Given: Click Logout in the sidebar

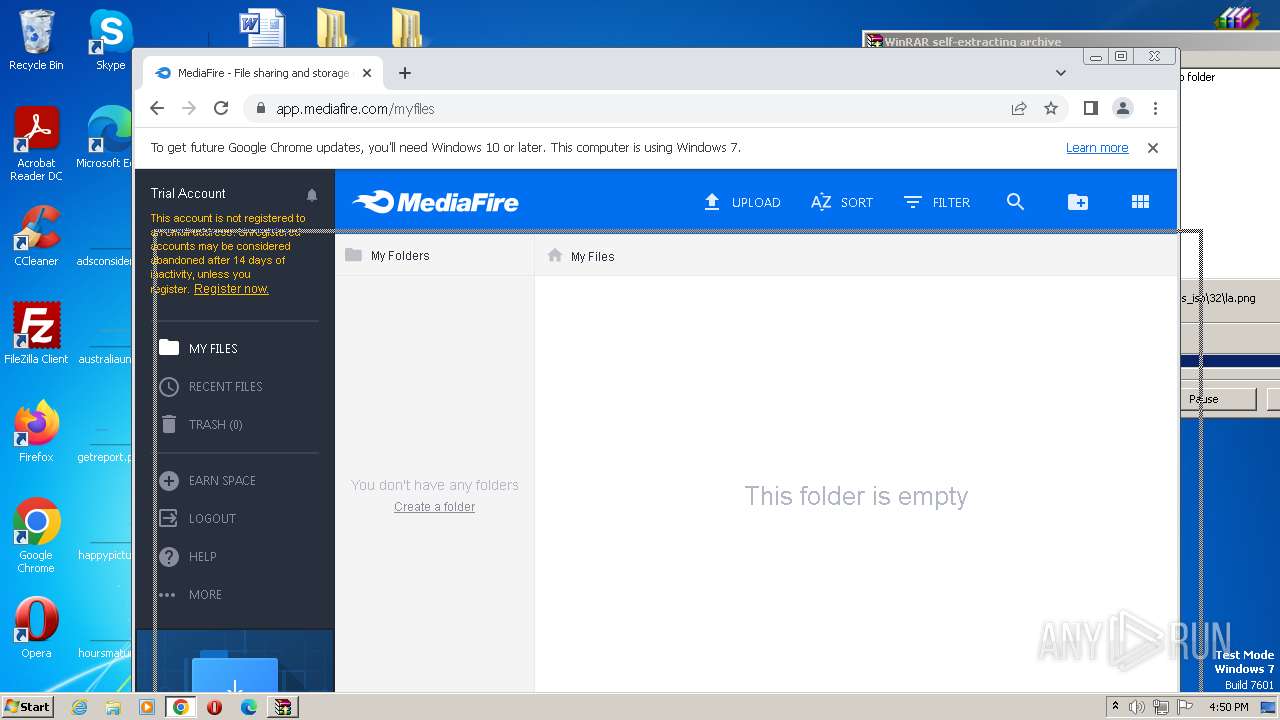Looking at the screenshot, I should click(x=198, y=518).
